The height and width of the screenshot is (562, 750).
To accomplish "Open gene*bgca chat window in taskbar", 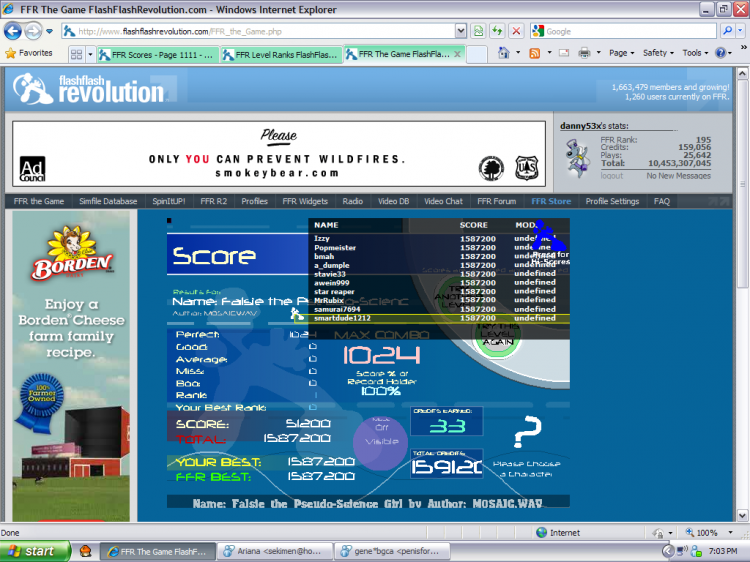I will 392,551.
